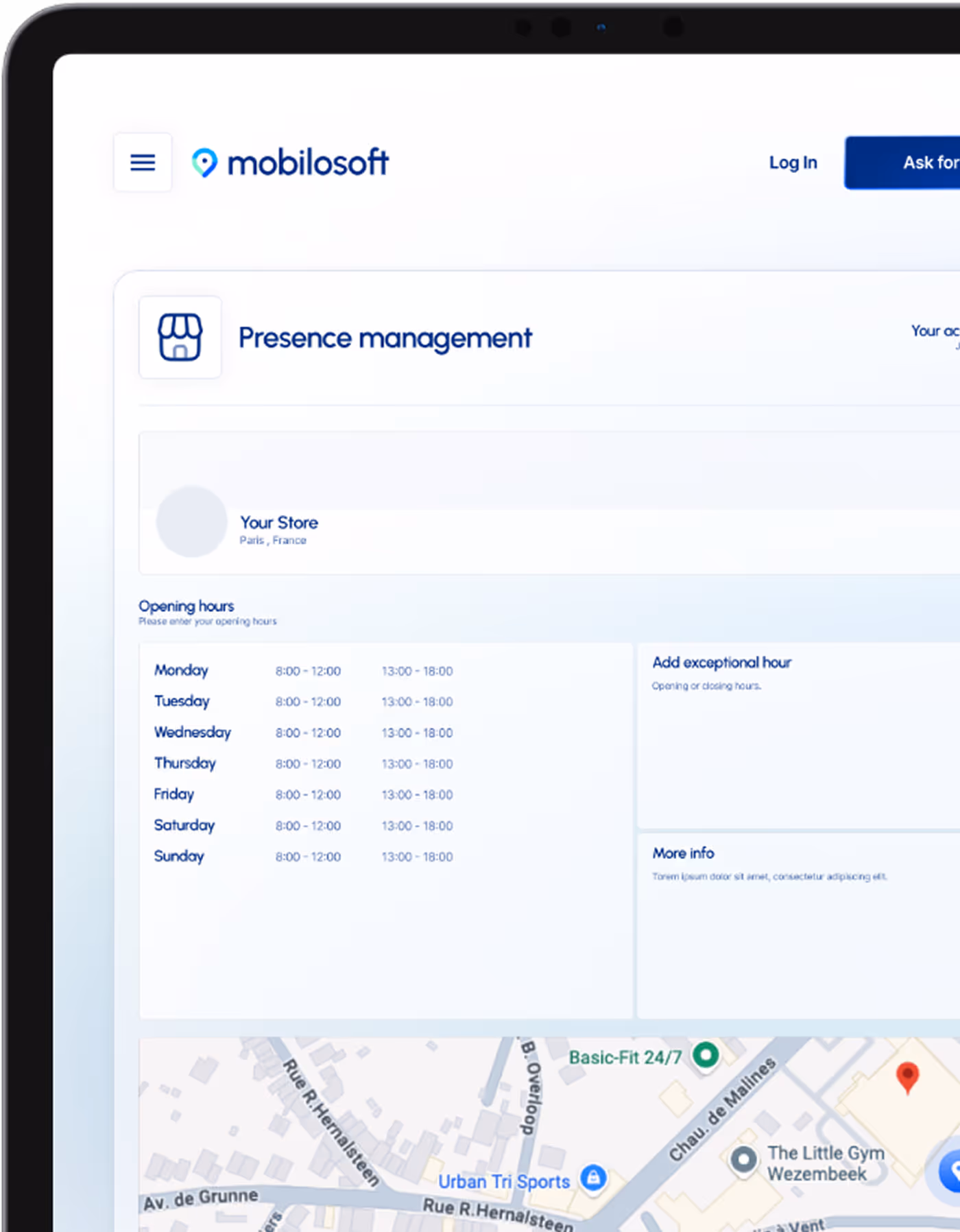This screenshot has height=1232, width=960.
Task: Select the Tuesday row label
Action: 182,701
